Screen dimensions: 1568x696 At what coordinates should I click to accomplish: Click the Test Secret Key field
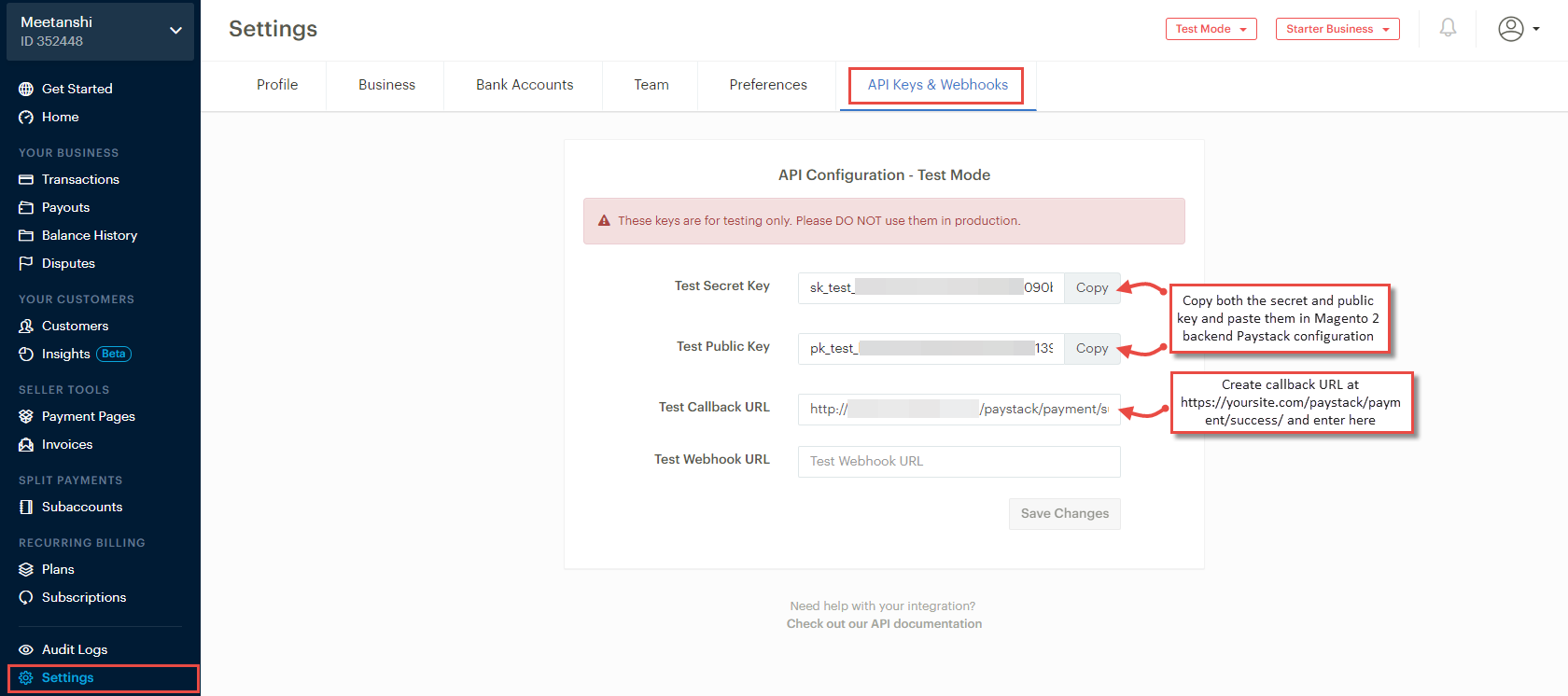pos(931,287)
